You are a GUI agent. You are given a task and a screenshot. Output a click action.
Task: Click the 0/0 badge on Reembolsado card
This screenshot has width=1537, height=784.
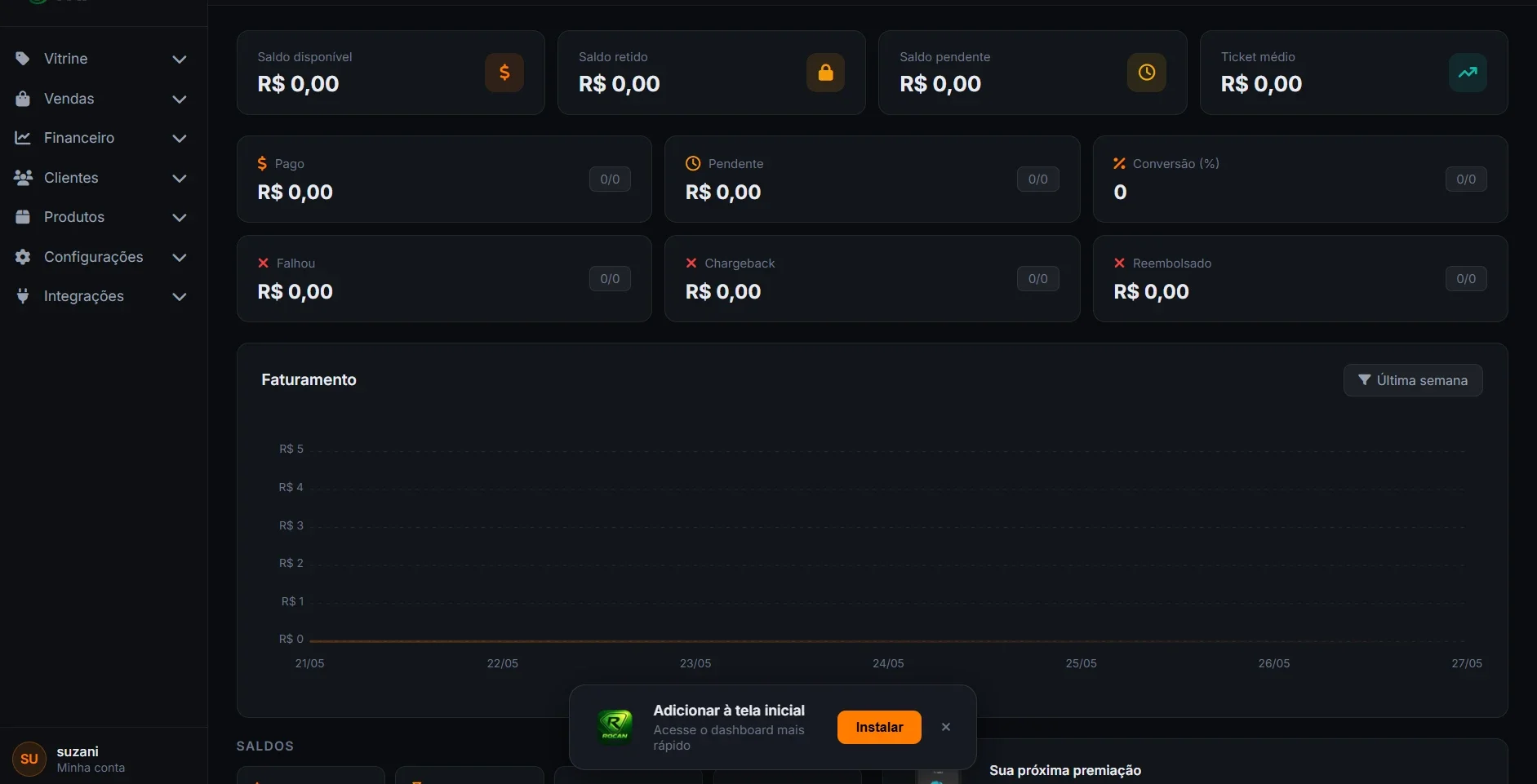click(1466, 279)
